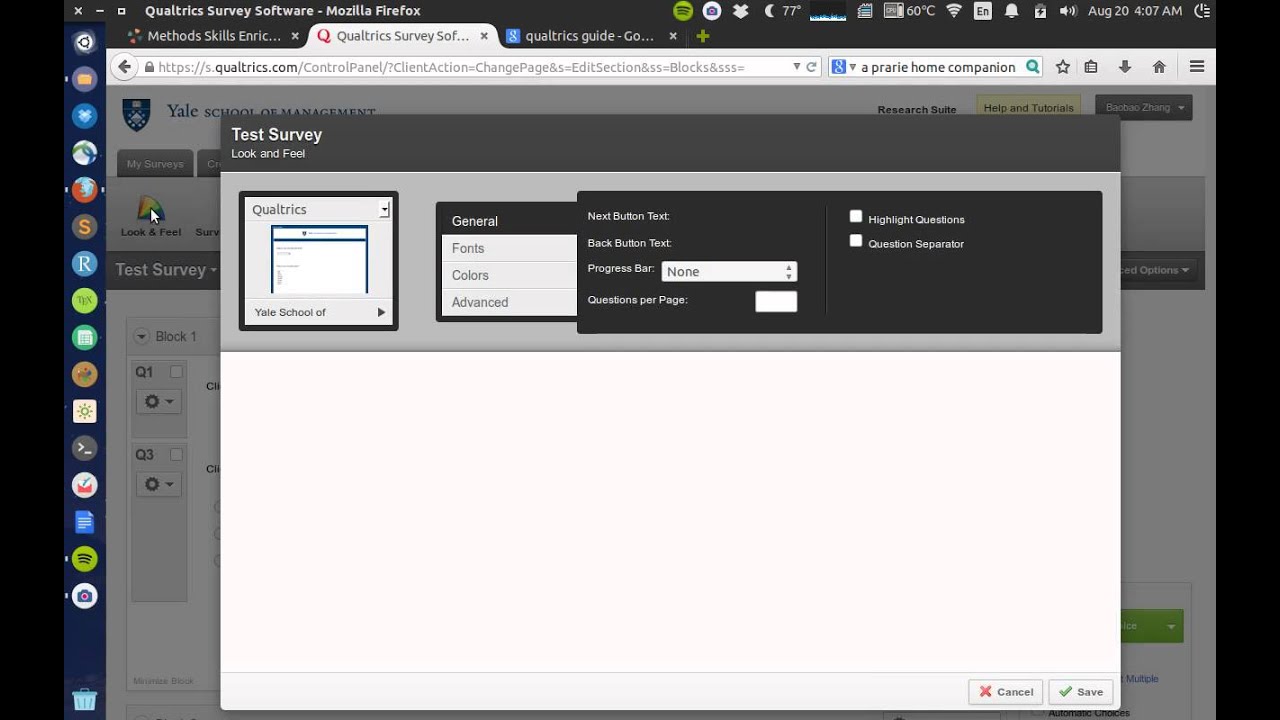Open the En keyboard language indicator
Viewport: 1280px width, 720px height.
(983, 11)
